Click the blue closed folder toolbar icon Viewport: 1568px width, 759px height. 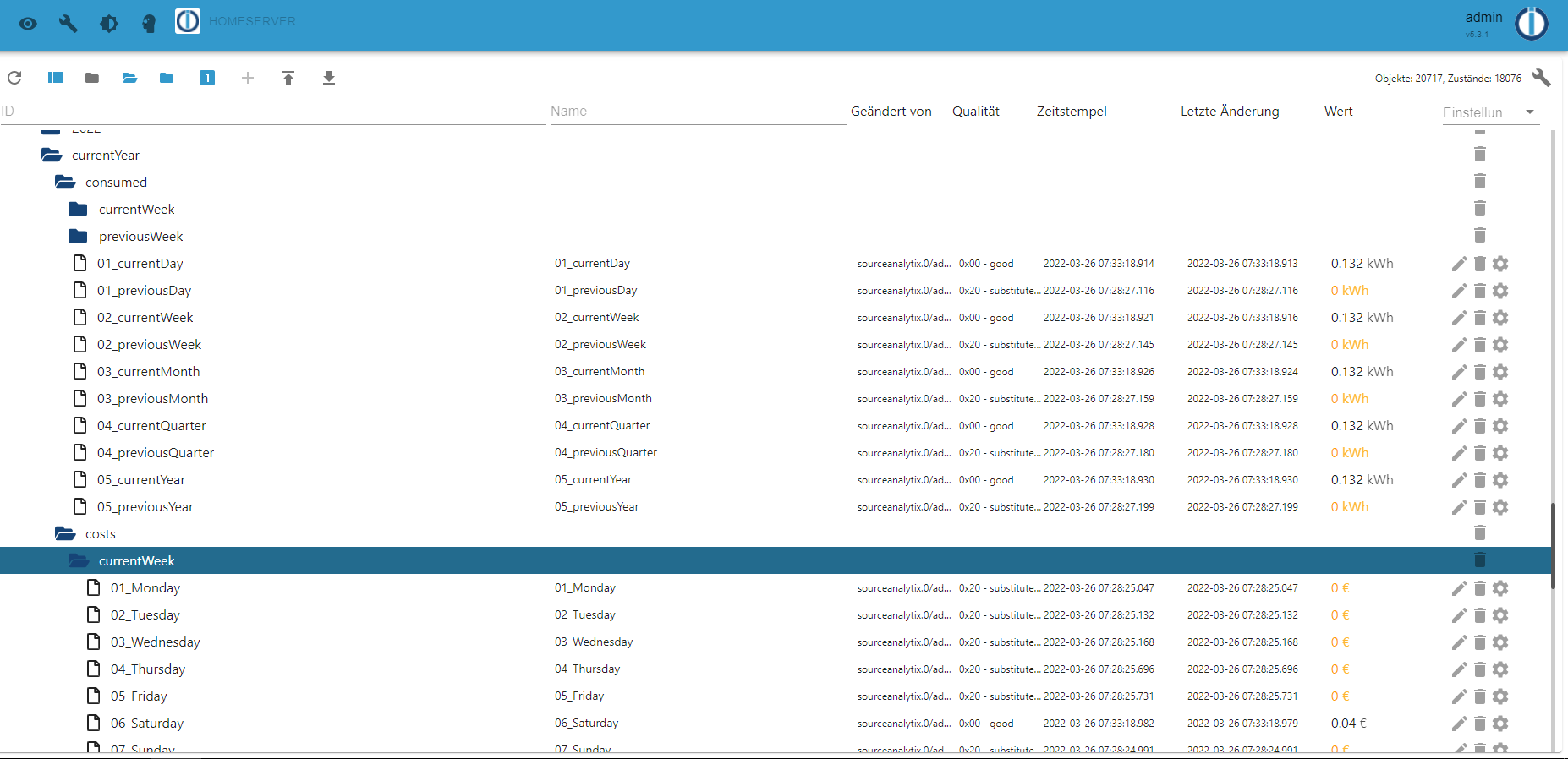167,78
